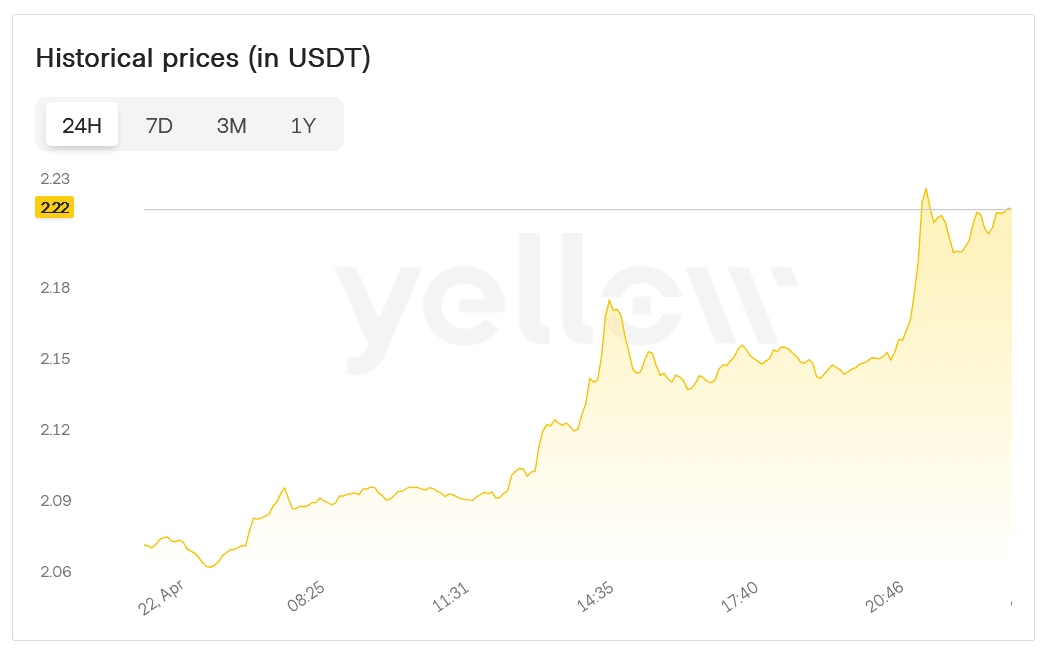Image resolution: width=1044 pixels, height=653 pixels.
Task: Click the 2.09 price axis label
Action: [x=55, y=501]
